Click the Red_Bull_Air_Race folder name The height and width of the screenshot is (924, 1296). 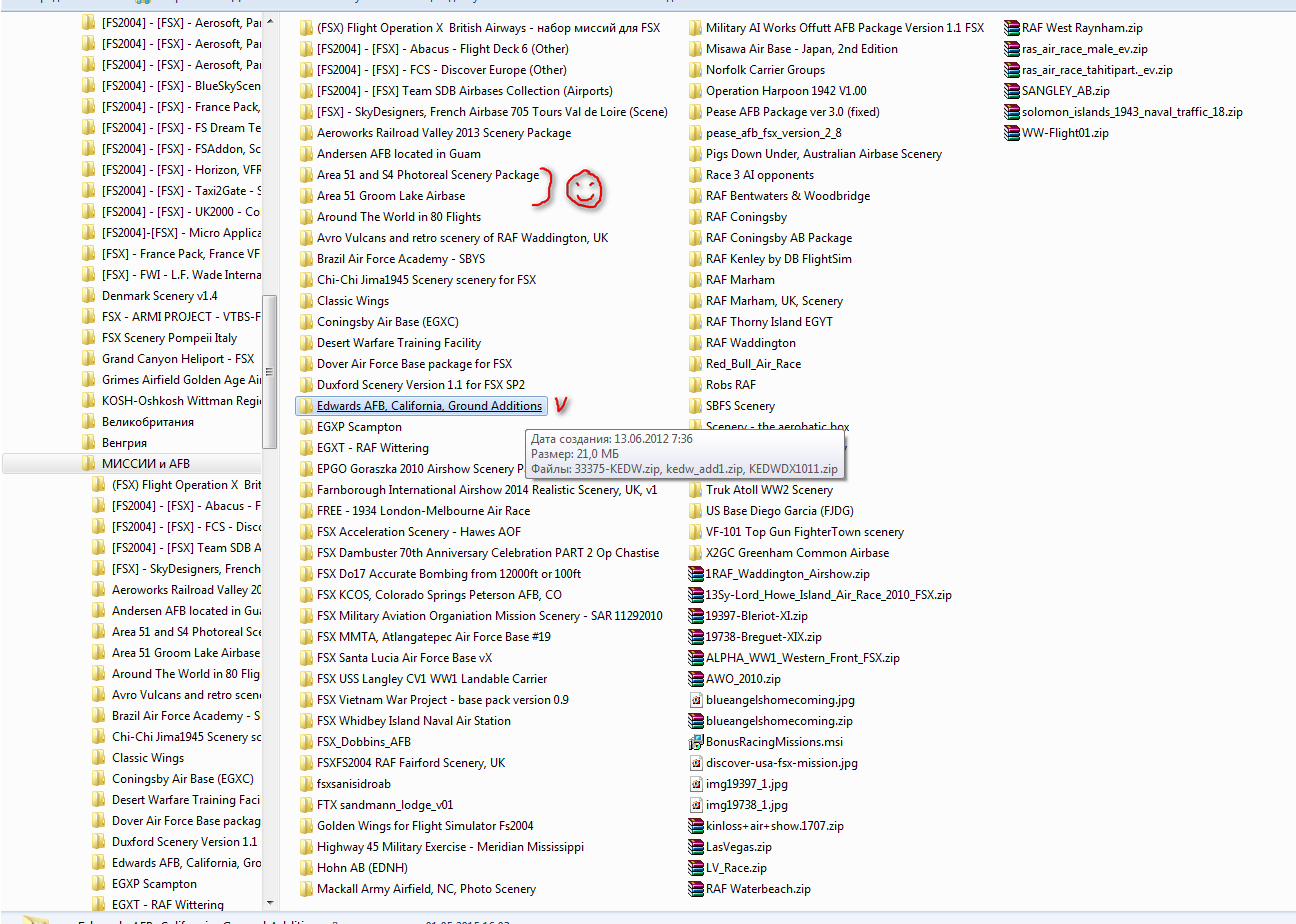(x=753, y=364)
